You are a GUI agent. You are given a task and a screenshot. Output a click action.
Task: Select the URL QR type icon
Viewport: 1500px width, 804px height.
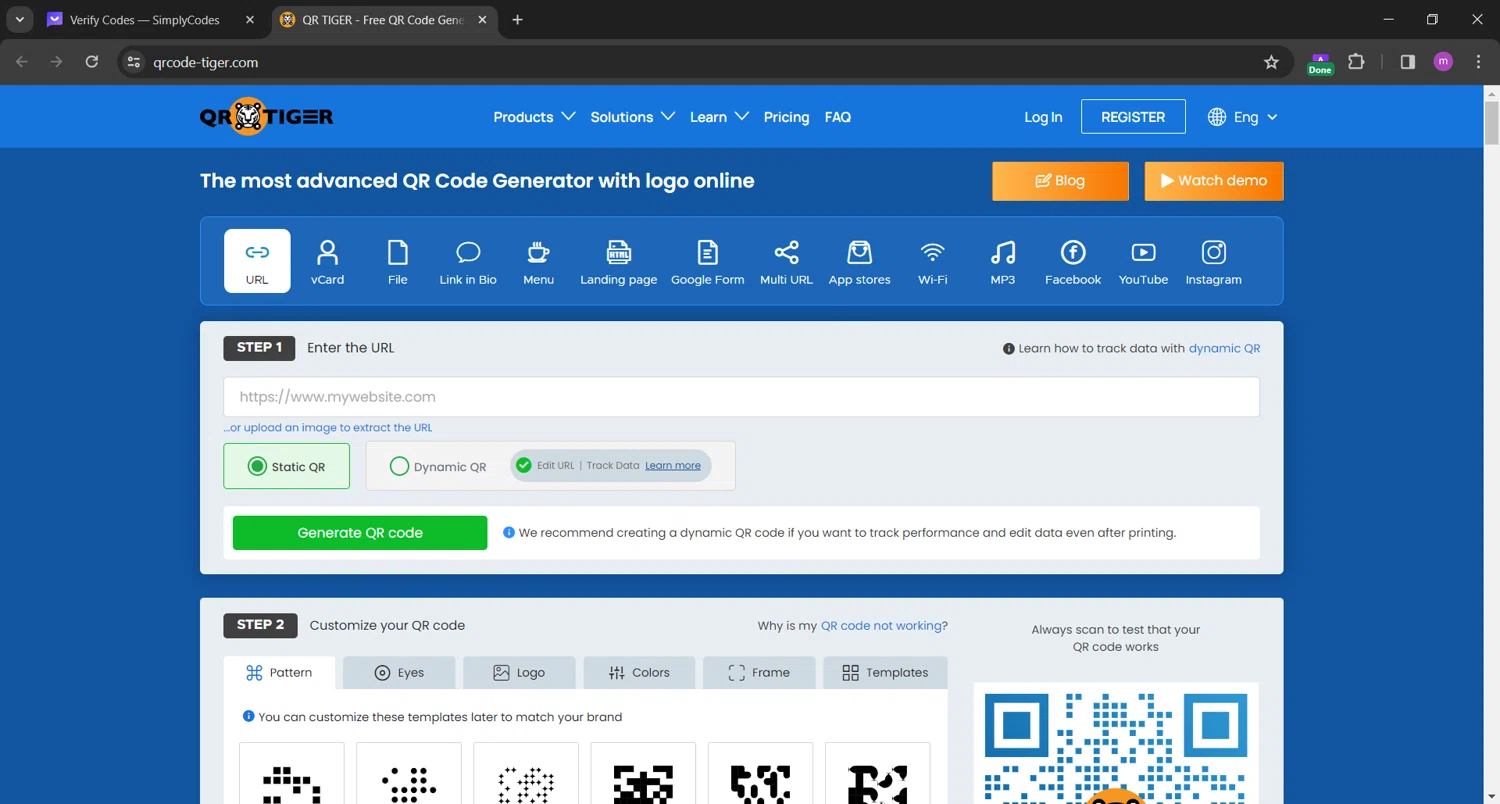tap(257, 261)
